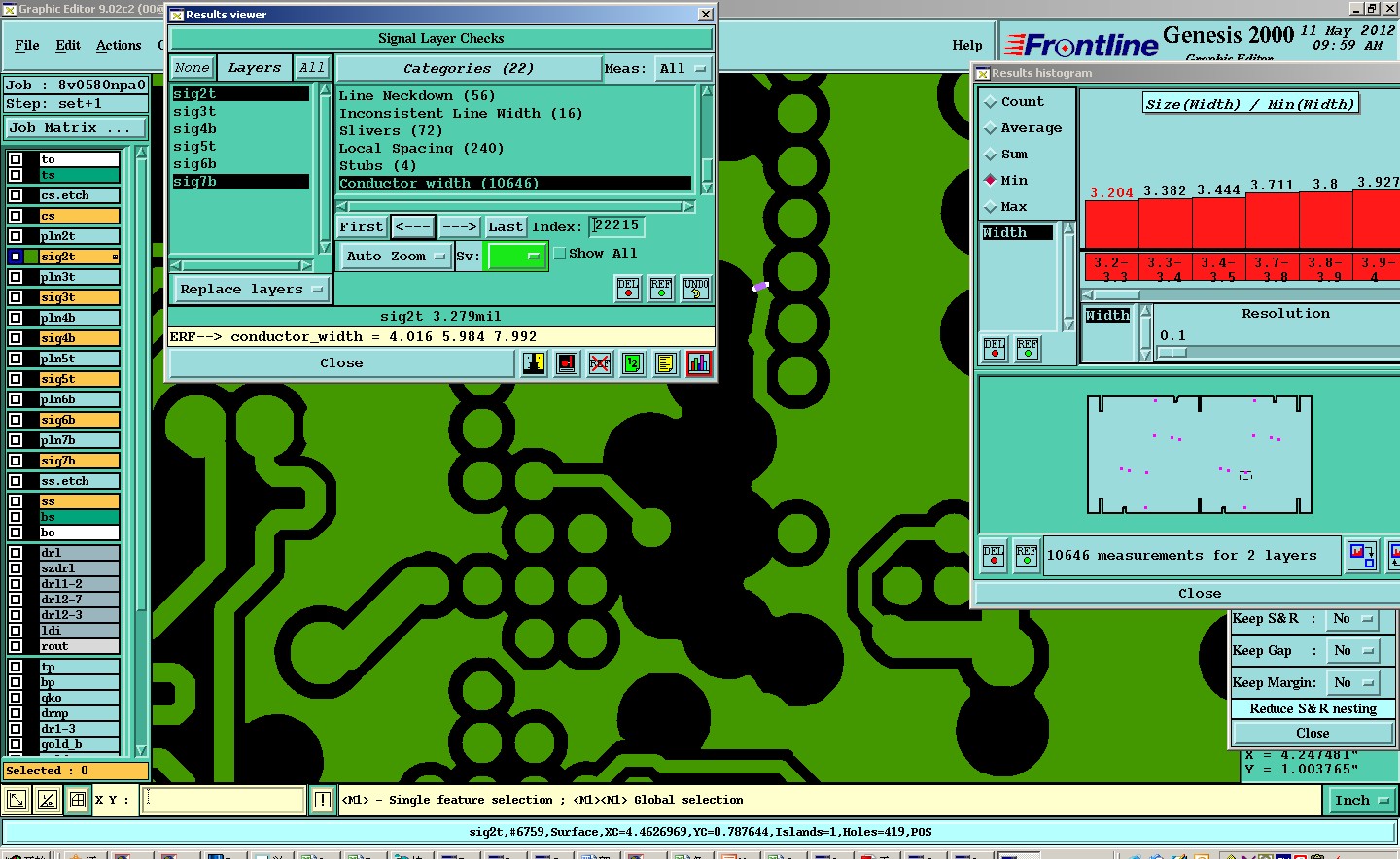This screenshot has width=1400, height=859.
Task: Click the next result arrow button
Action: (460, 227)
